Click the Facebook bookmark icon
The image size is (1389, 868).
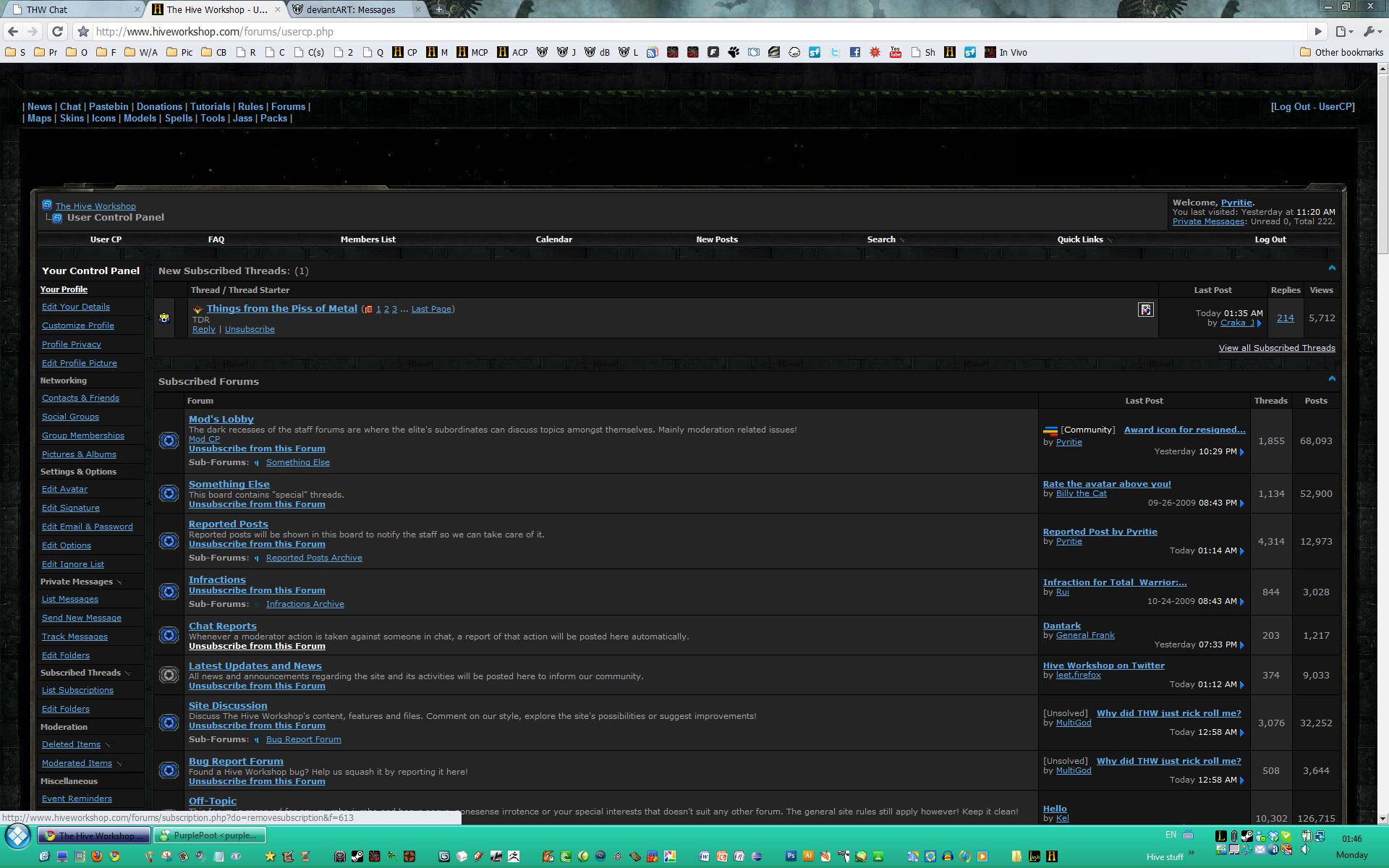click(854, 52)
